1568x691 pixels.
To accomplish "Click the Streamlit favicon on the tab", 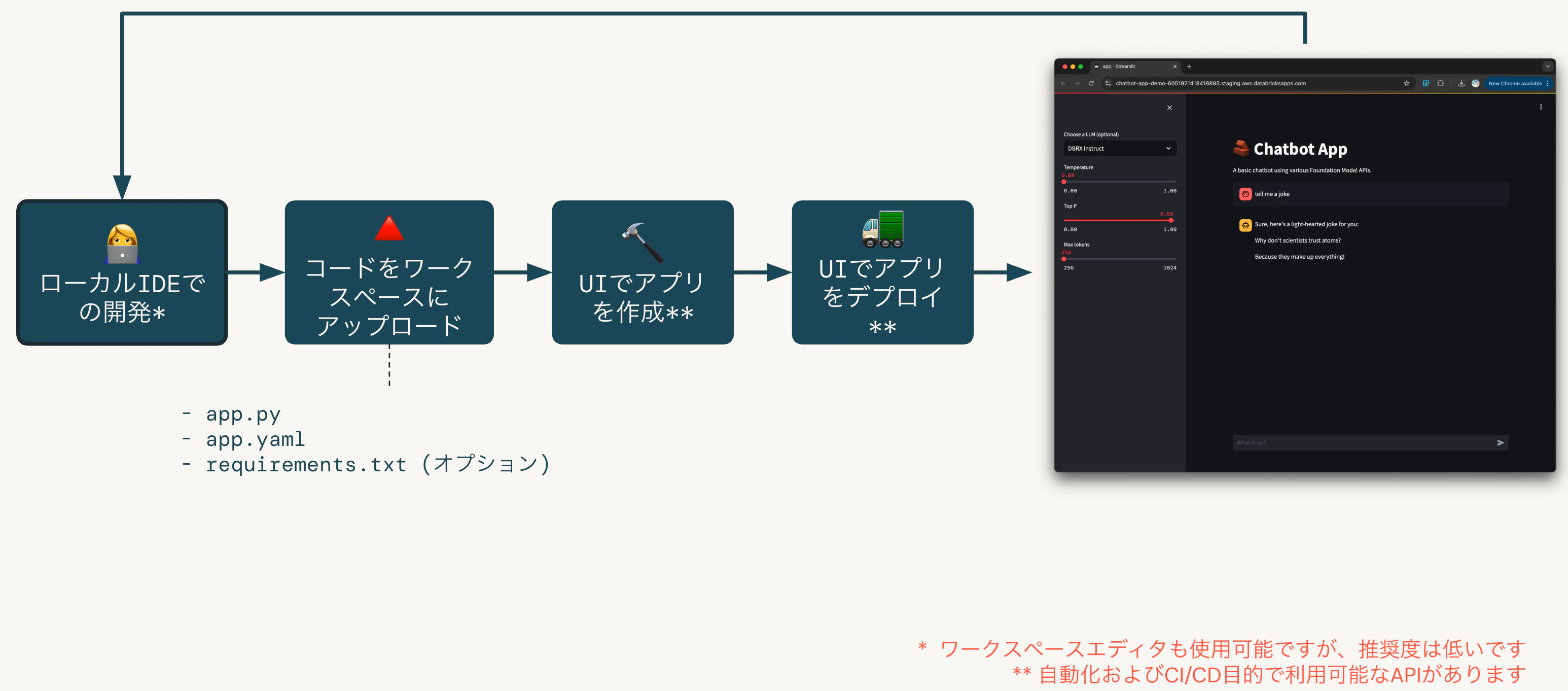I will pos(1097,66).
